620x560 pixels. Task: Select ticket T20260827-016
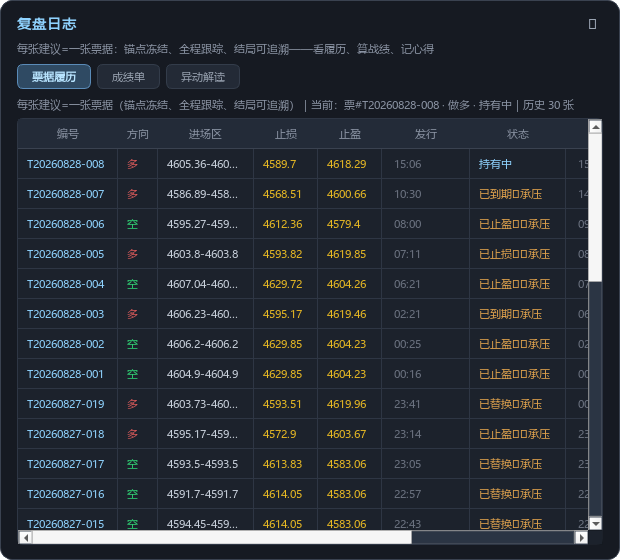coord(66,494)
